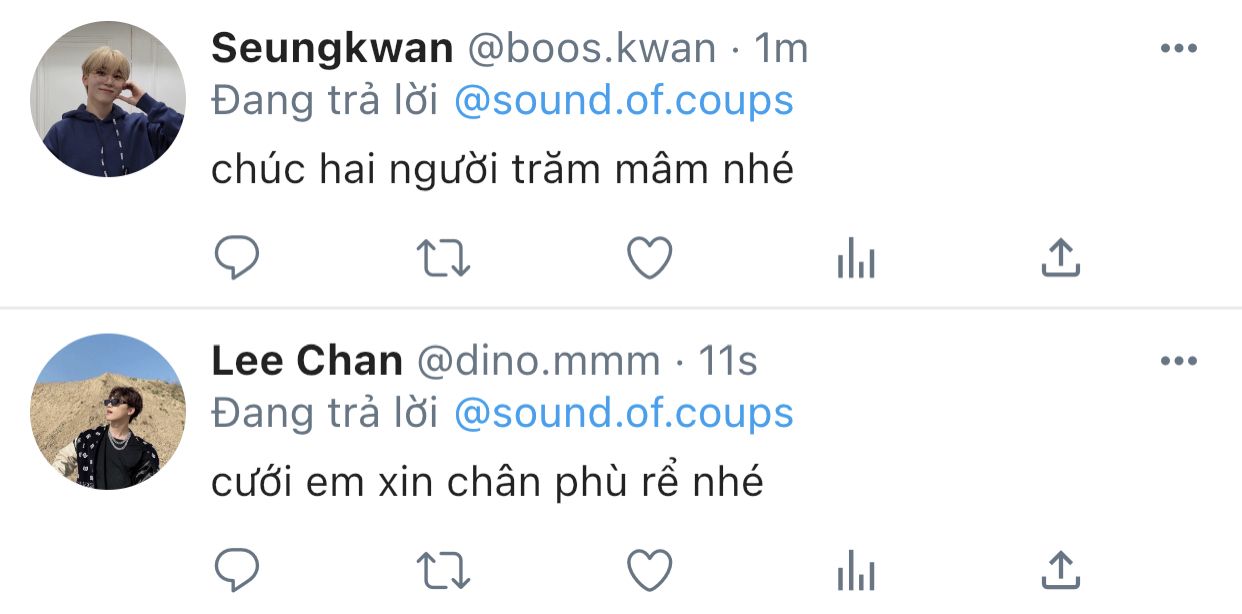This screenshot has height=614, width=1242.
Task: Open the @boos.kwan handle
Action: [592, 48]
